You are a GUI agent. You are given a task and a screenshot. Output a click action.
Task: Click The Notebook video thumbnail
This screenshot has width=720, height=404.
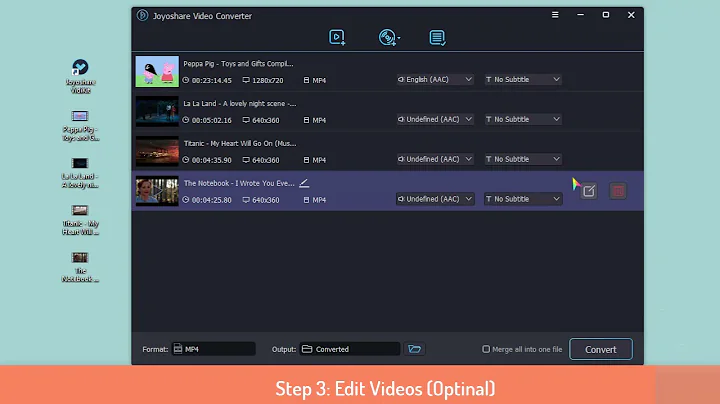(157, 191)
